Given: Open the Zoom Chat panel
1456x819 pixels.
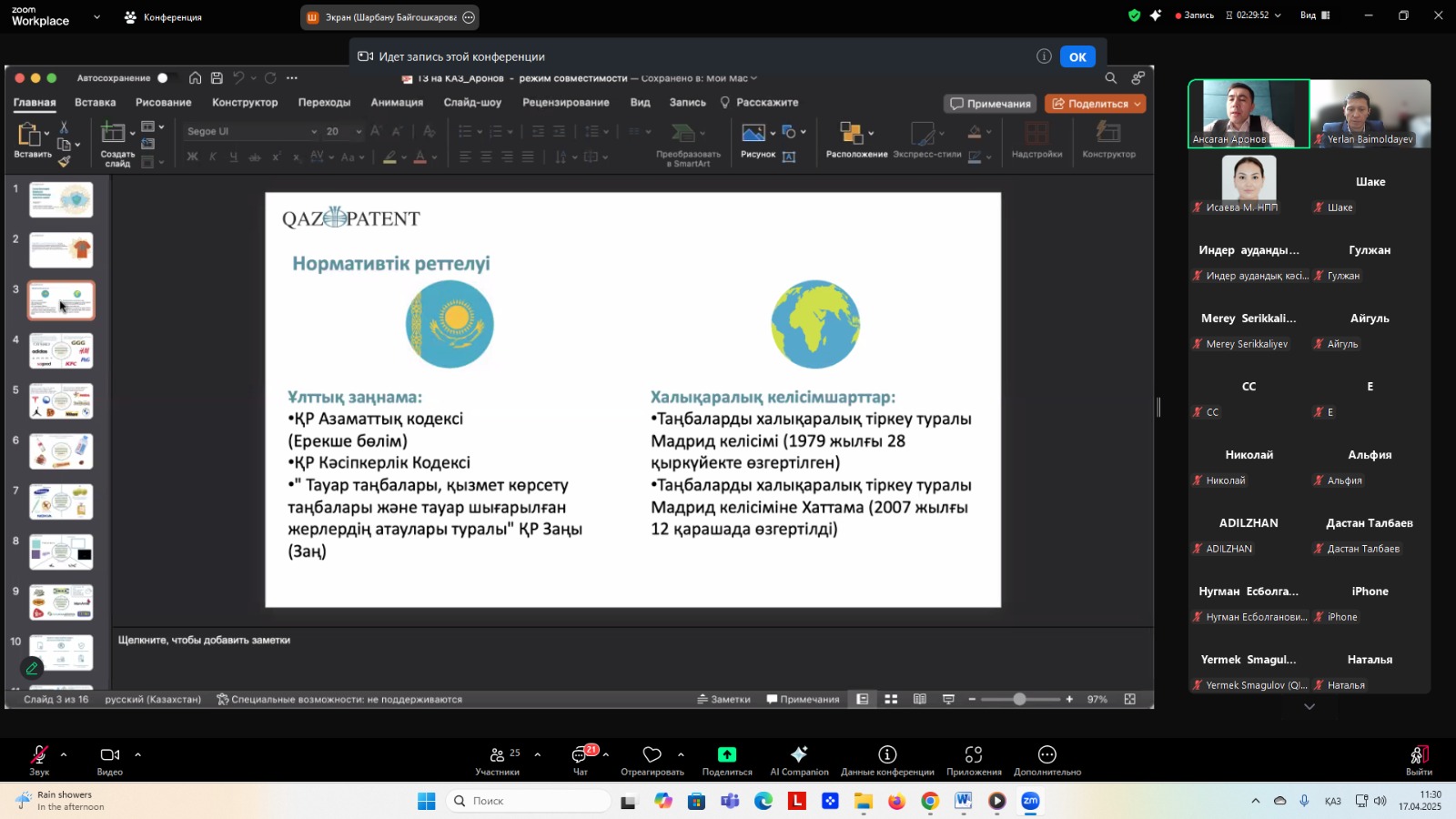Looking at the screenshot, I should 580,755.
